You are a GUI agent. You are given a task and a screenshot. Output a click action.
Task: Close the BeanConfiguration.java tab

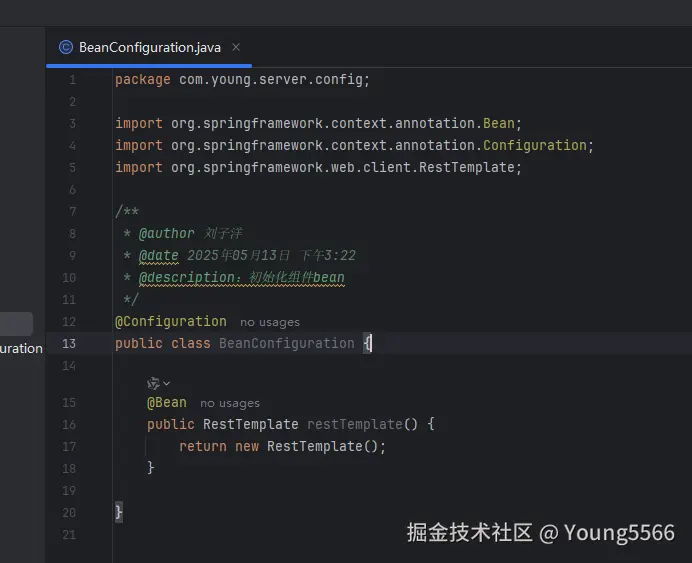[x=236, y=47]
